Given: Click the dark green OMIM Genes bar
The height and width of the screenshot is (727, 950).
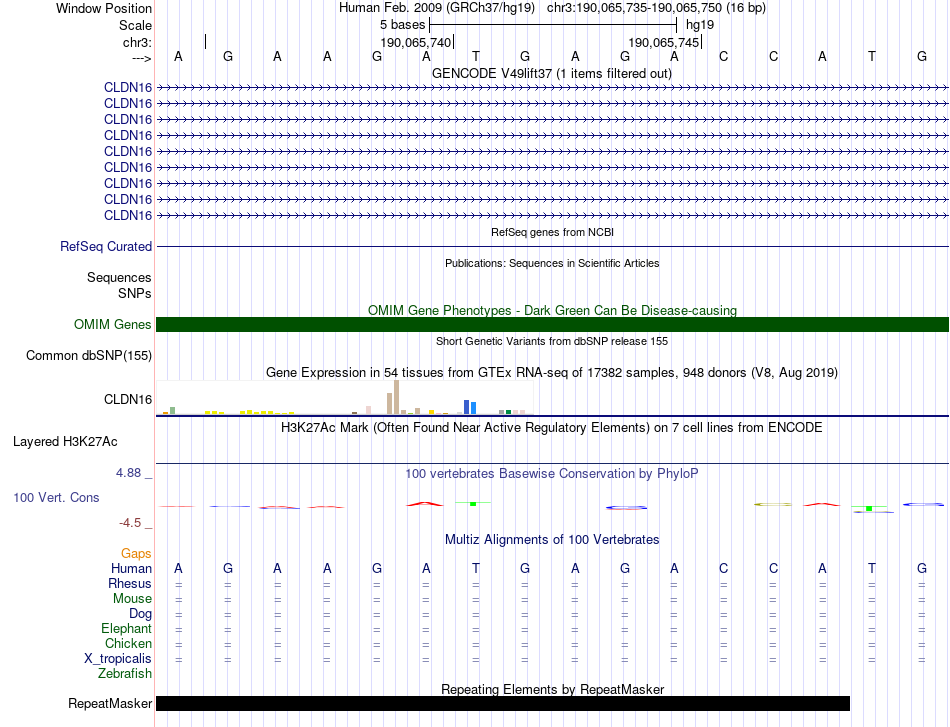Looking at the screenshot, I should pos(552,325).
